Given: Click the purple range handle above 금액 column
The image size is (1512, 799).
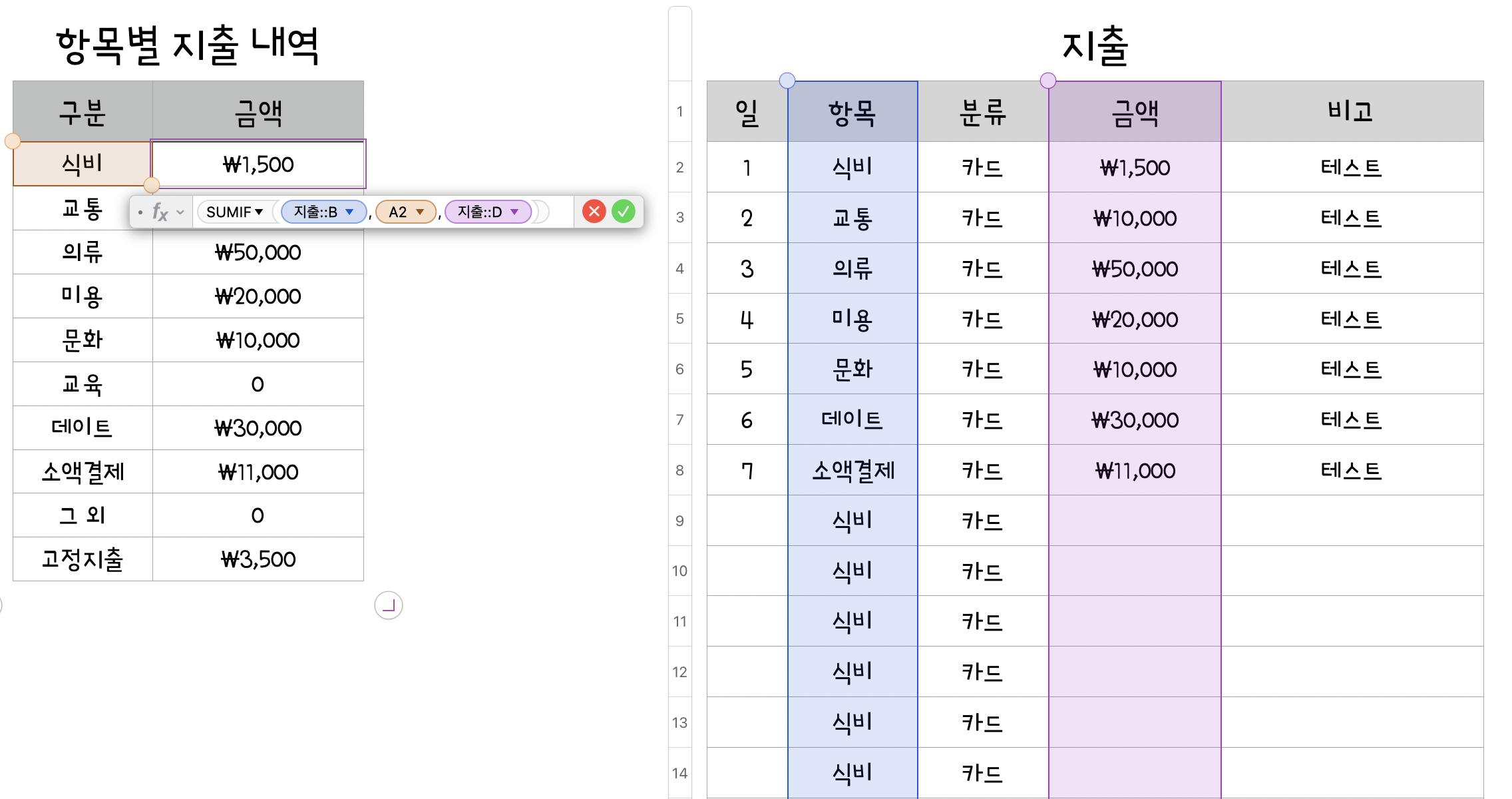Looking at the screenshot, I should coord(1048,81).
